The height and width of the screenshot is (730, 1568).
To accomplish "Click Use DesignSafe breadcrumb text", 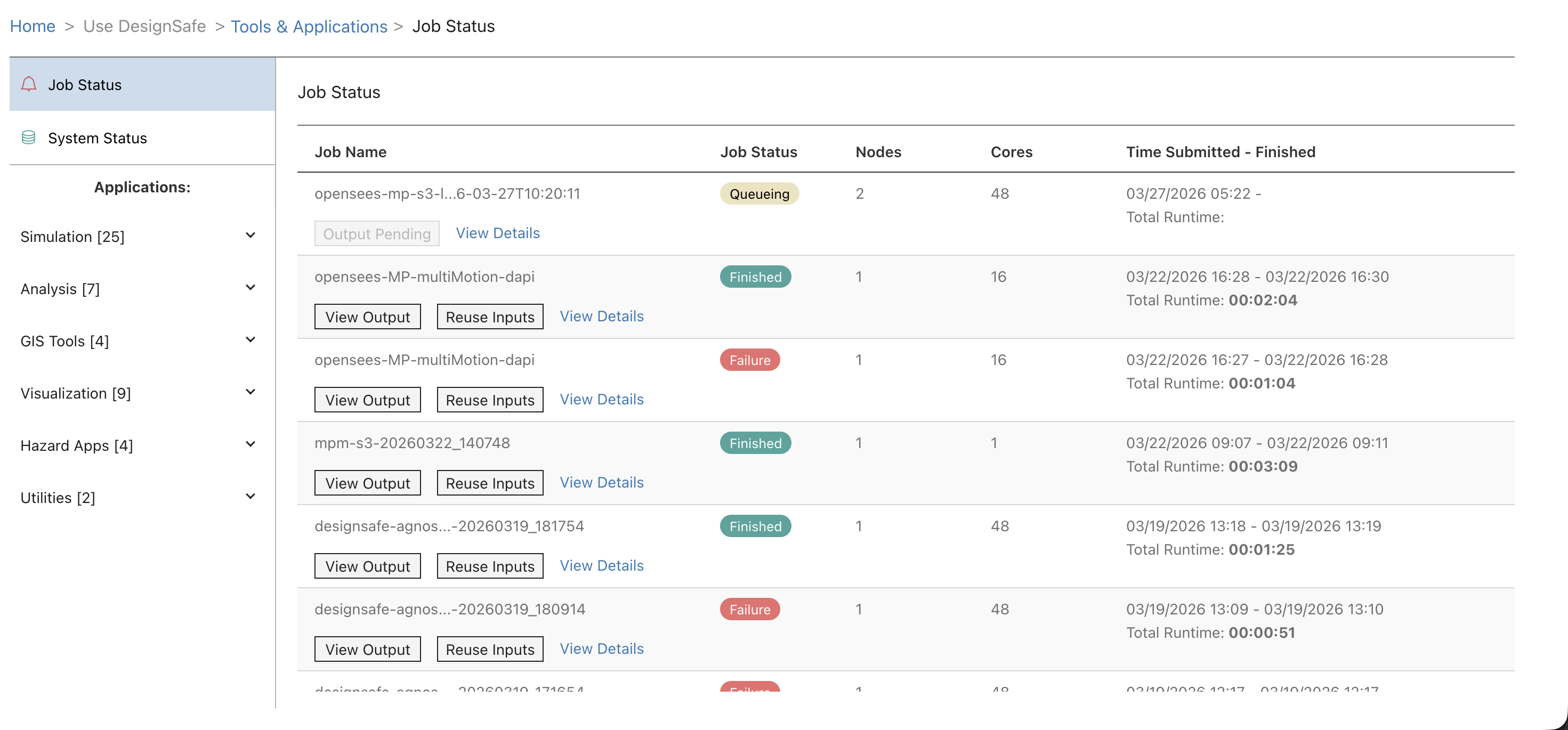I will tap(145, 26).
